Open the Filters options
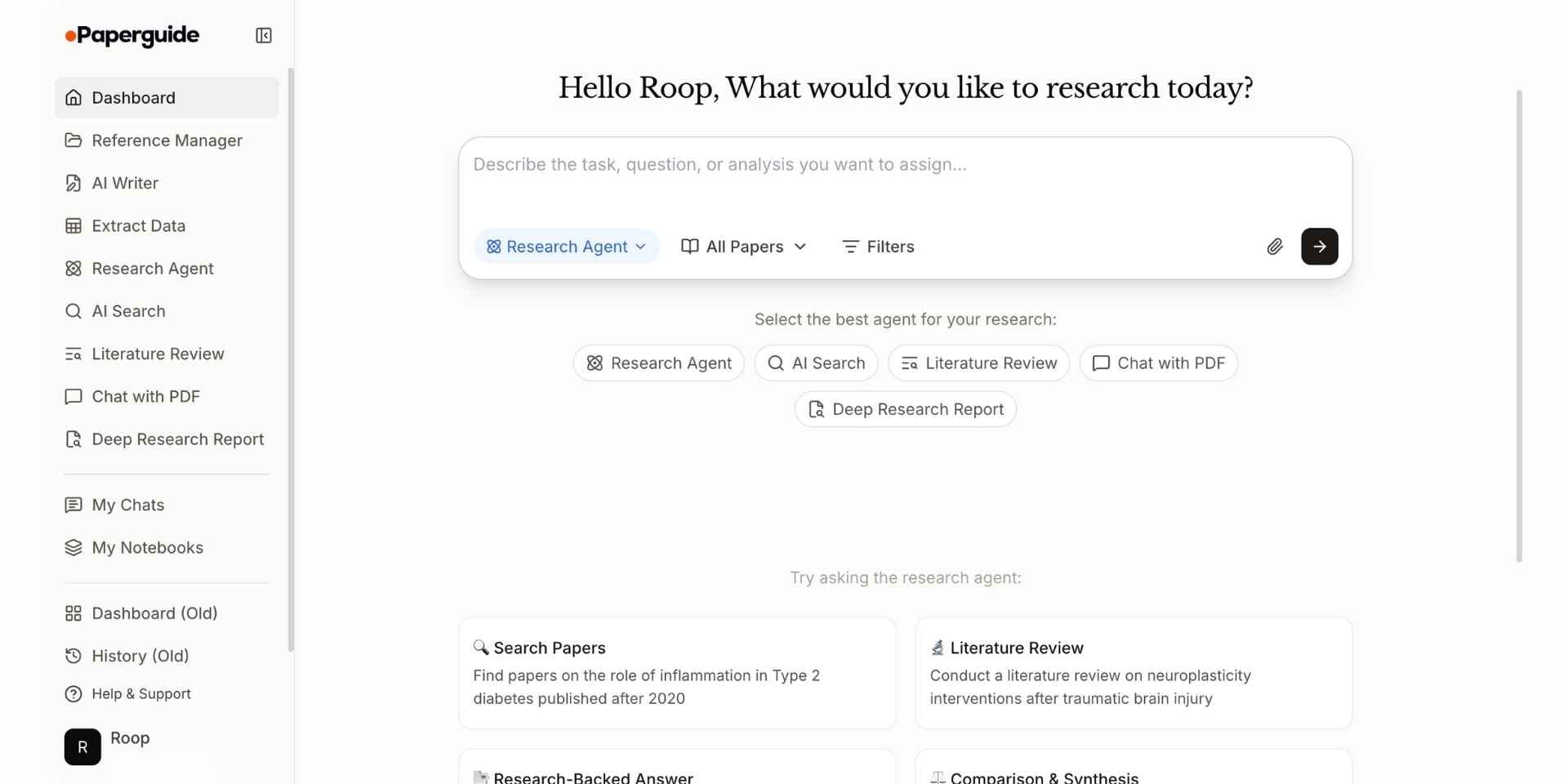The image size is (1568, 784). (878, 247)
